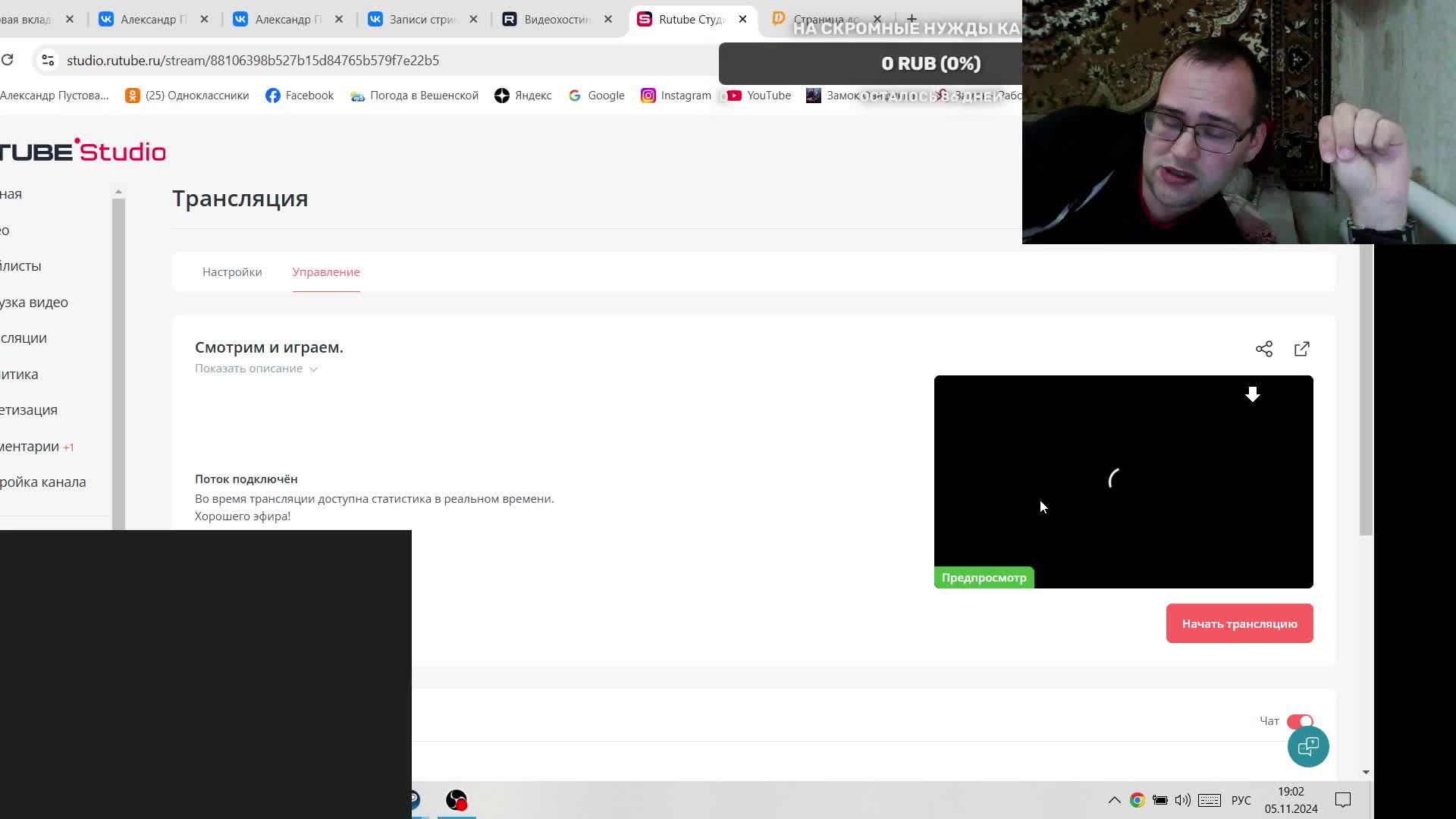Show hidden system tray icons
The image size is (1456, 819).
(1114, 800)
